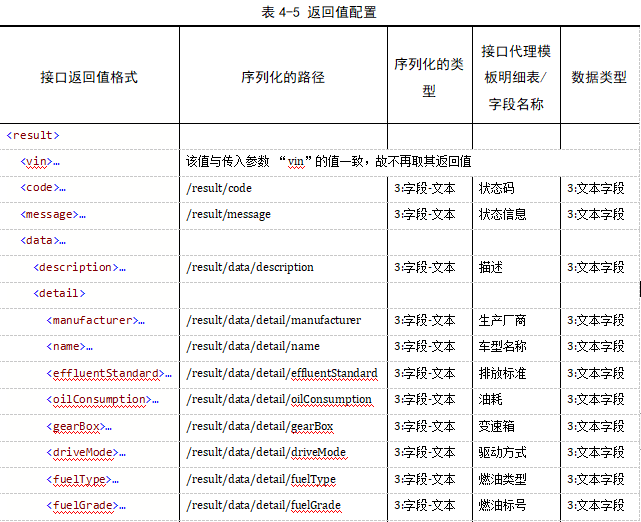Screen dimensions: 641x522
Task: Select the '序列化的路径' column header
Action: point(283,77)
